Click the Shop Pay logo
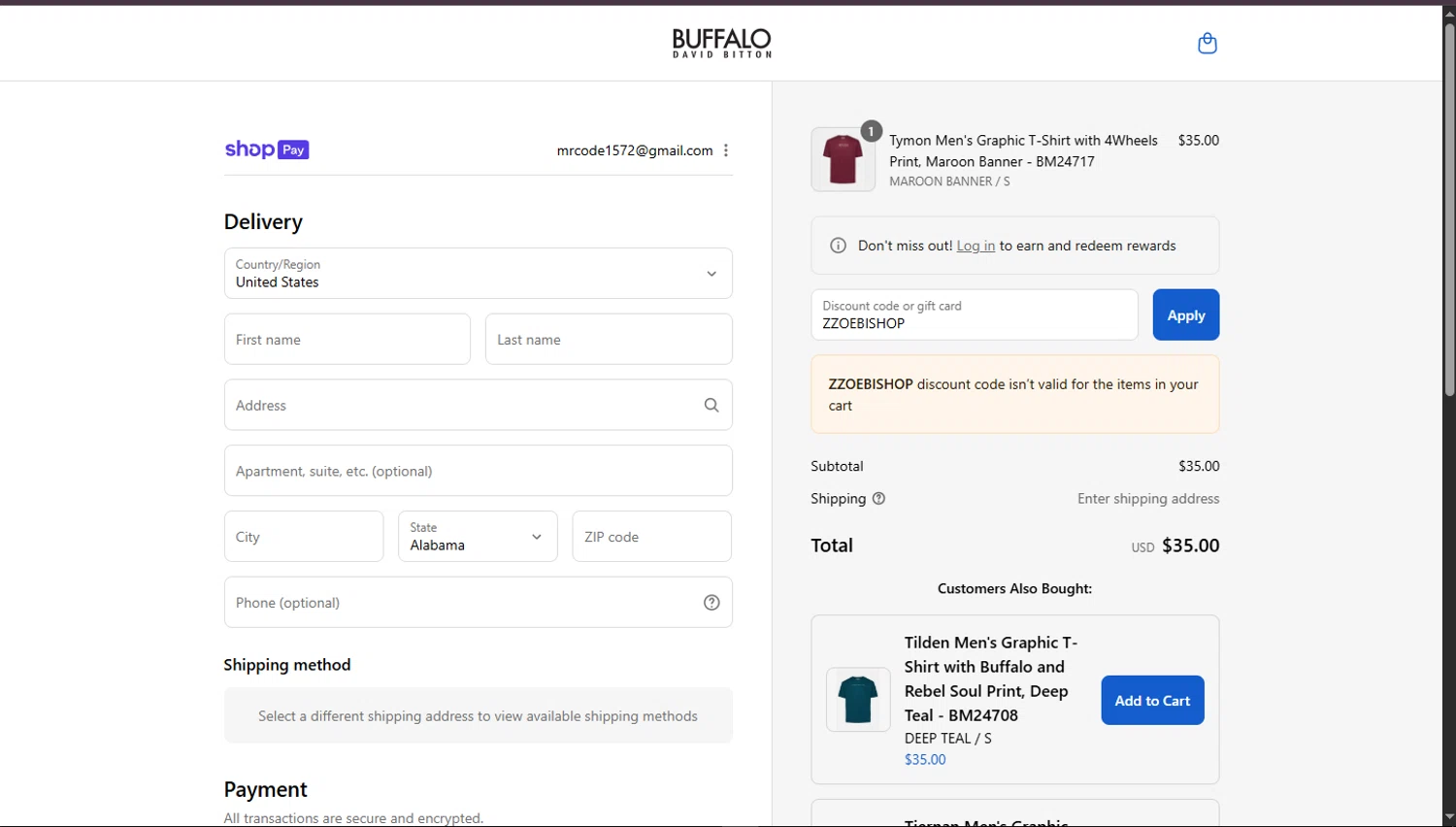This screenshot has height=827, width=1456. 267,149
